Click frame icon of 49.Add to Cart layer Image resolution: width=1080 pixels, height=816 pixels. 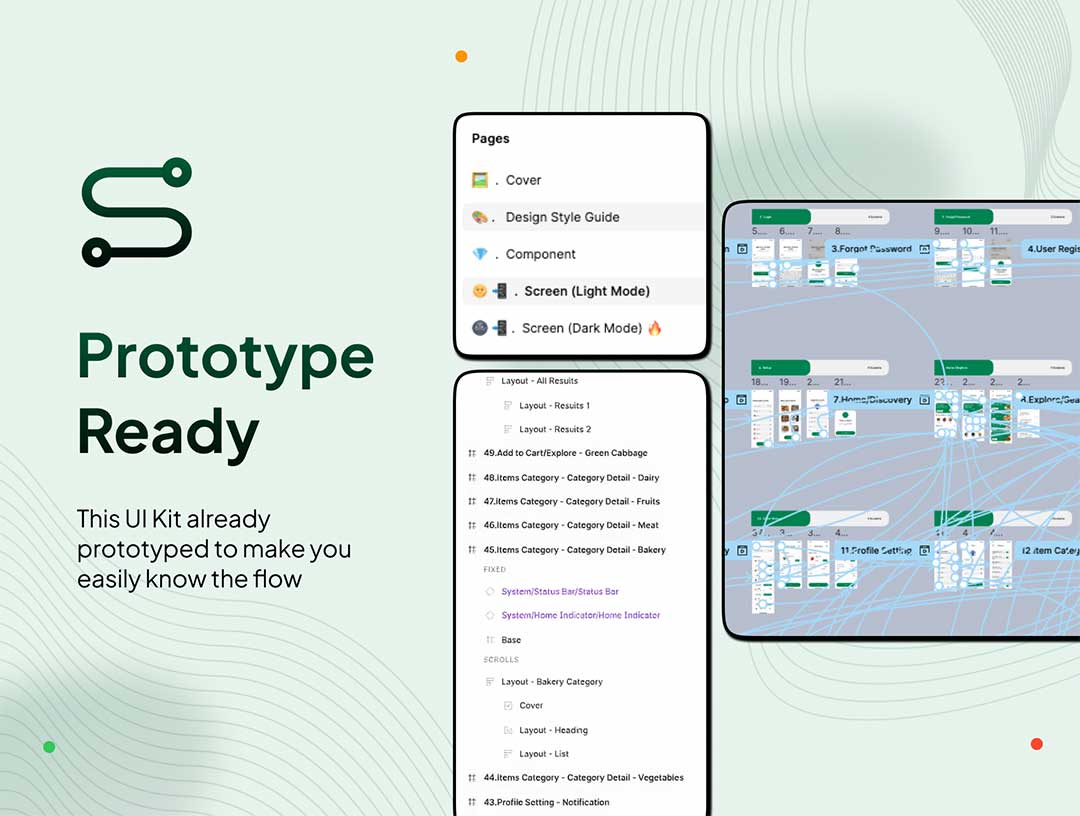tap(472, 453)
